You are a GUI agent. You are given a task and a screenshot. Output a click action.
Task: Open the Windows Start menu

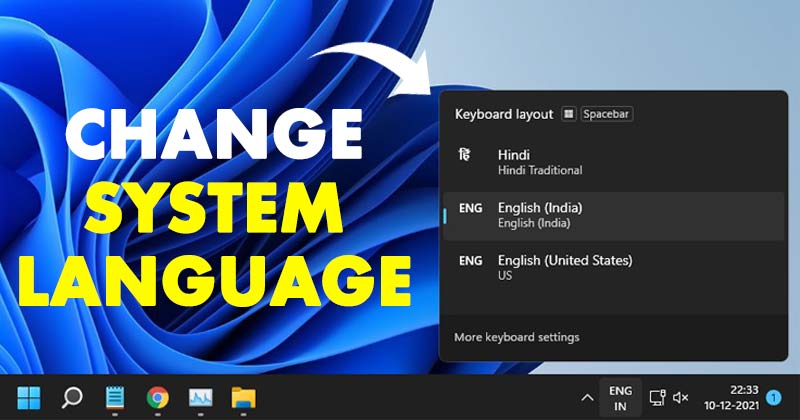pyautogui.click(x=29, y=398)
